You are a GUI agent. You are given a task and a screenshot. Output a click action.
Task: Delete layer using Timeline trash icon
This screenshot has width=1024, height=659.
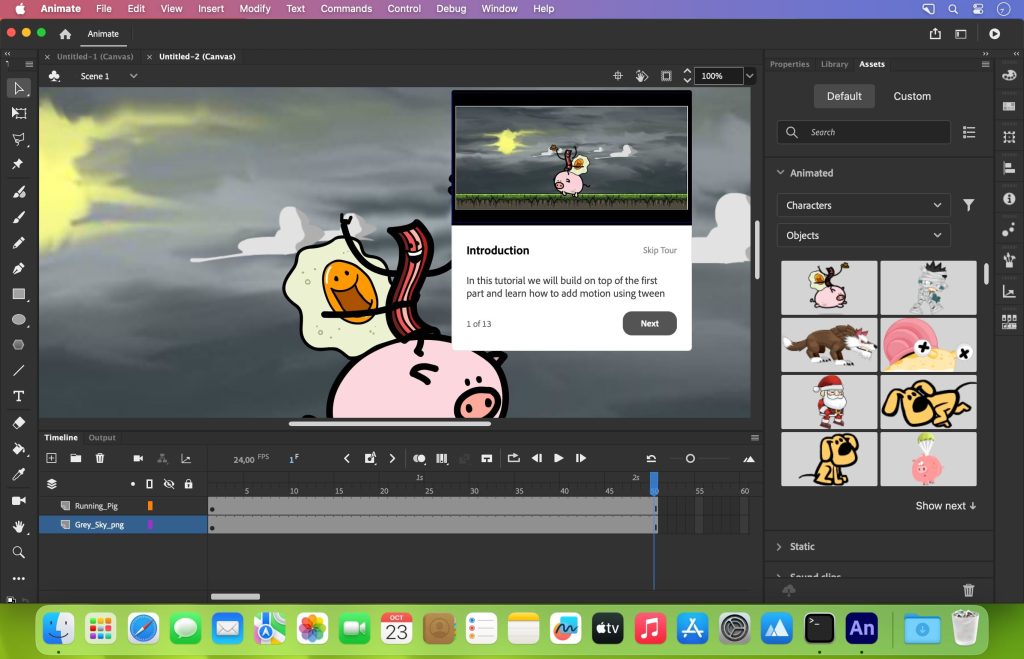pyautogui.click(x=100, y=458)
